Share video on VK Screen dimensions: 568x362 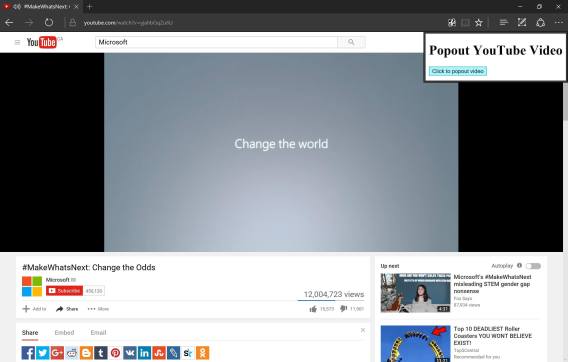pos(130,353)
